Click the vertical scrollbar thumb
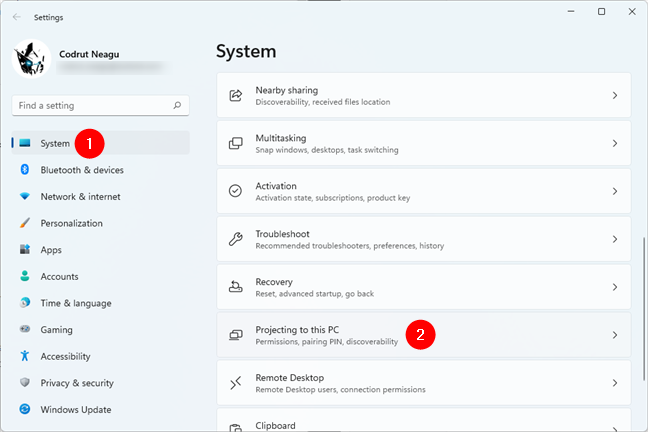Image resolution: width=648 pixels, height=432 pixels. tap(644, 309)
